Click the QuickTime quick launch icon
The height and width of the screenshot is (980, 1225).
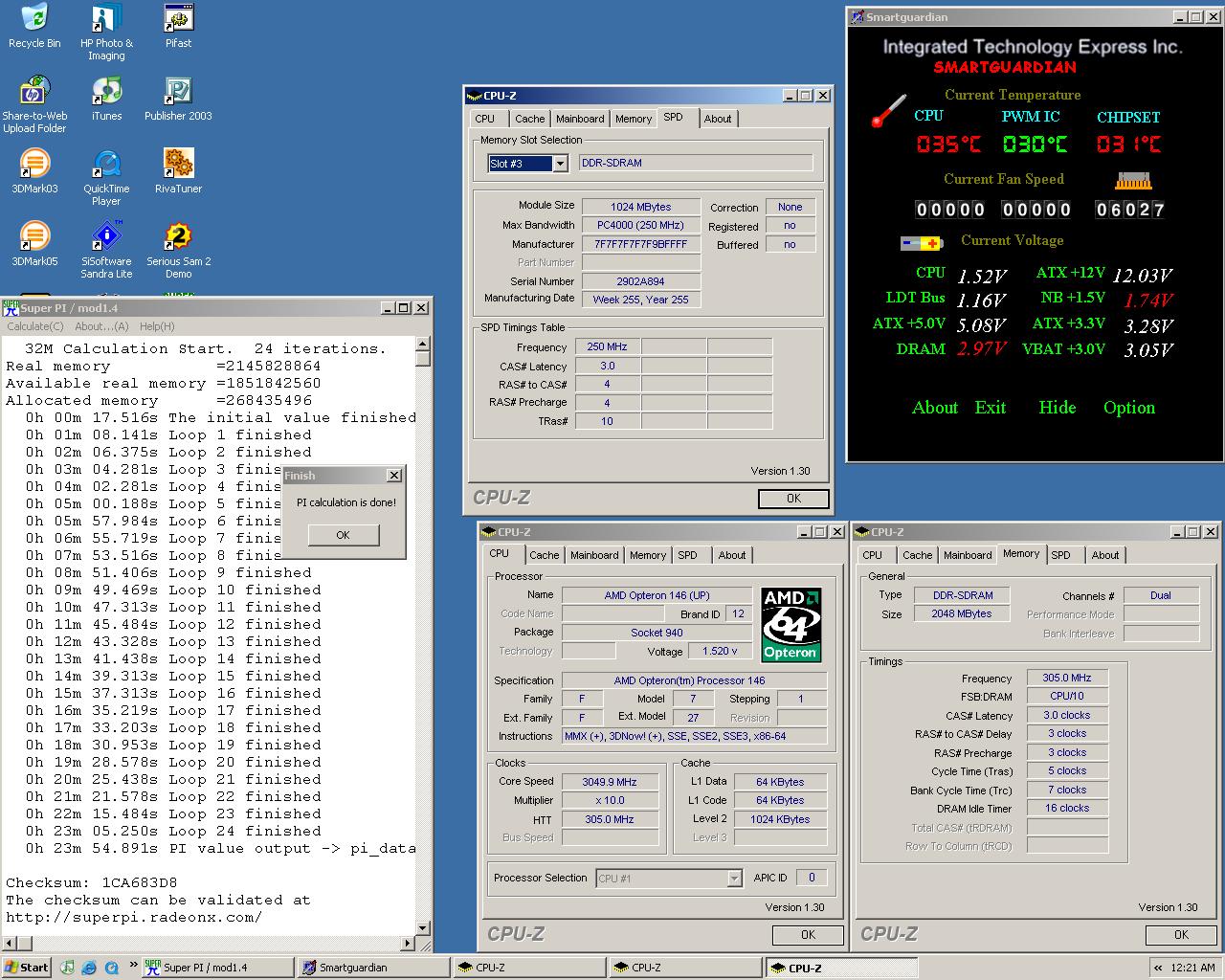pos(110,968)
